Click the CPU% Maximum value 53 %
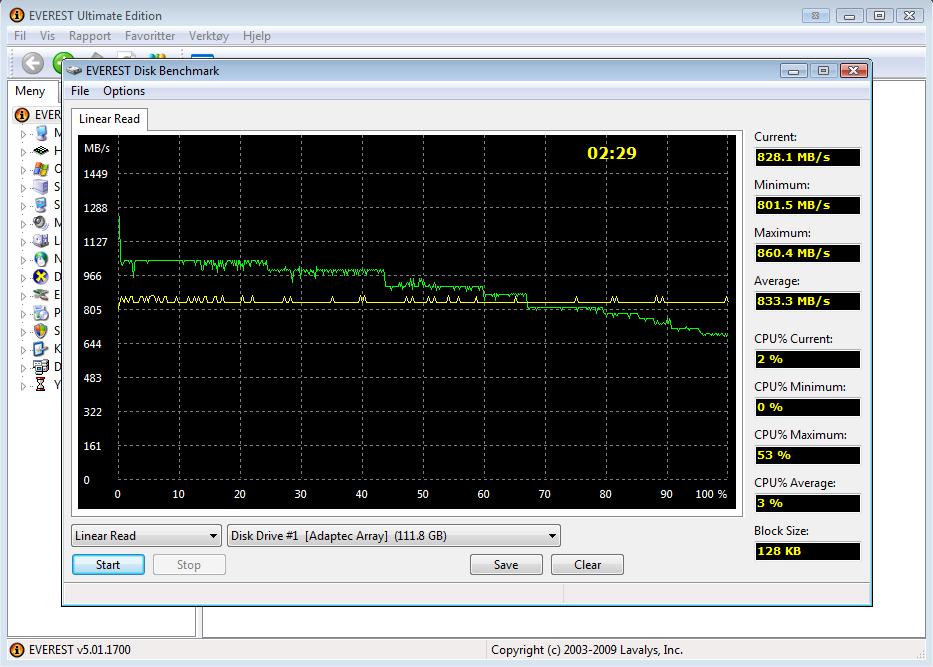This screenshot has height=667, width=933. coord(807,455)
